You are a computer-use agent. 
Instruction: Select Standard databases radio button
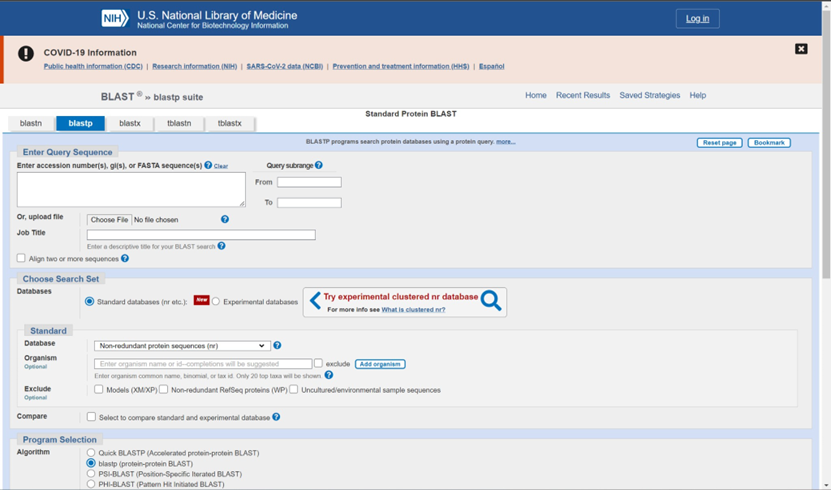[x=90, y=301]
